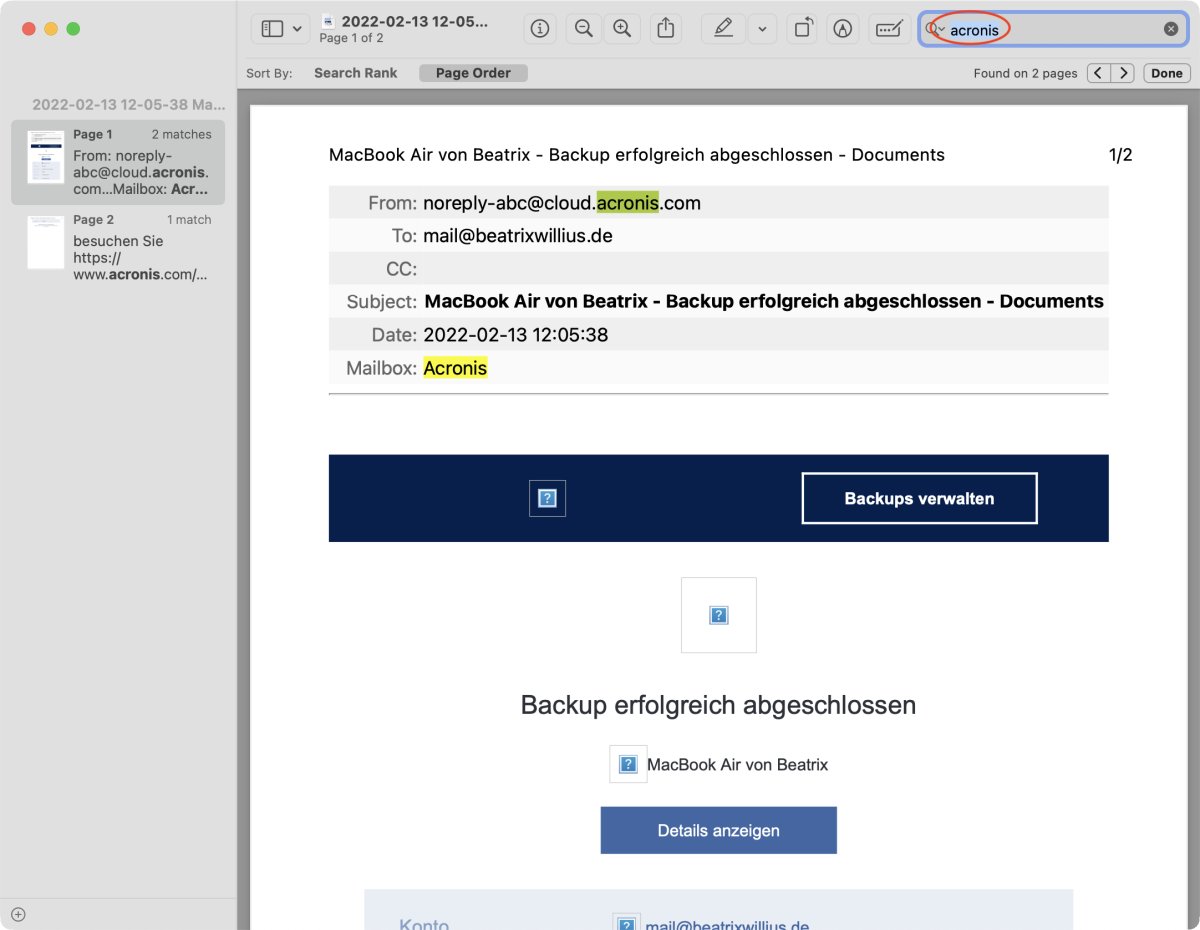1200x930 pixels.
Task: Go to next search result arrow
Action: point(1124,72)
